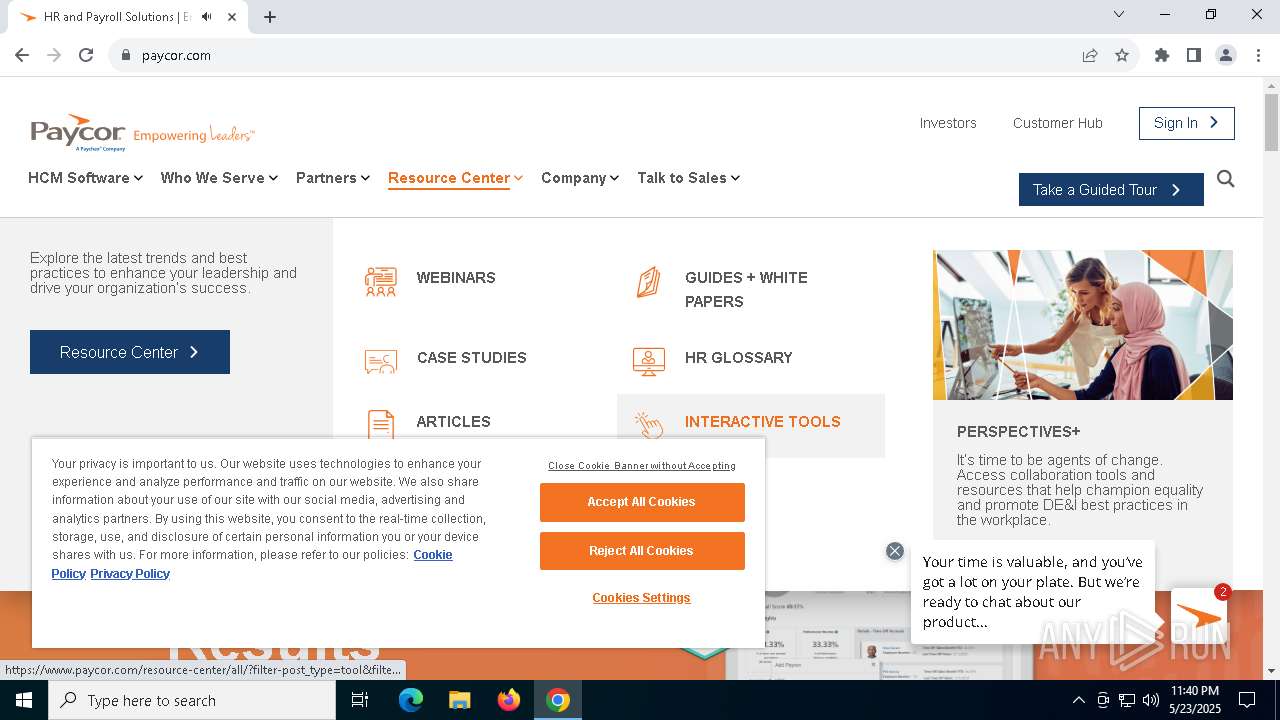Open the Articles menu item
The width and height of the screenshot is (1280, 720).
(x=453, y=422)
